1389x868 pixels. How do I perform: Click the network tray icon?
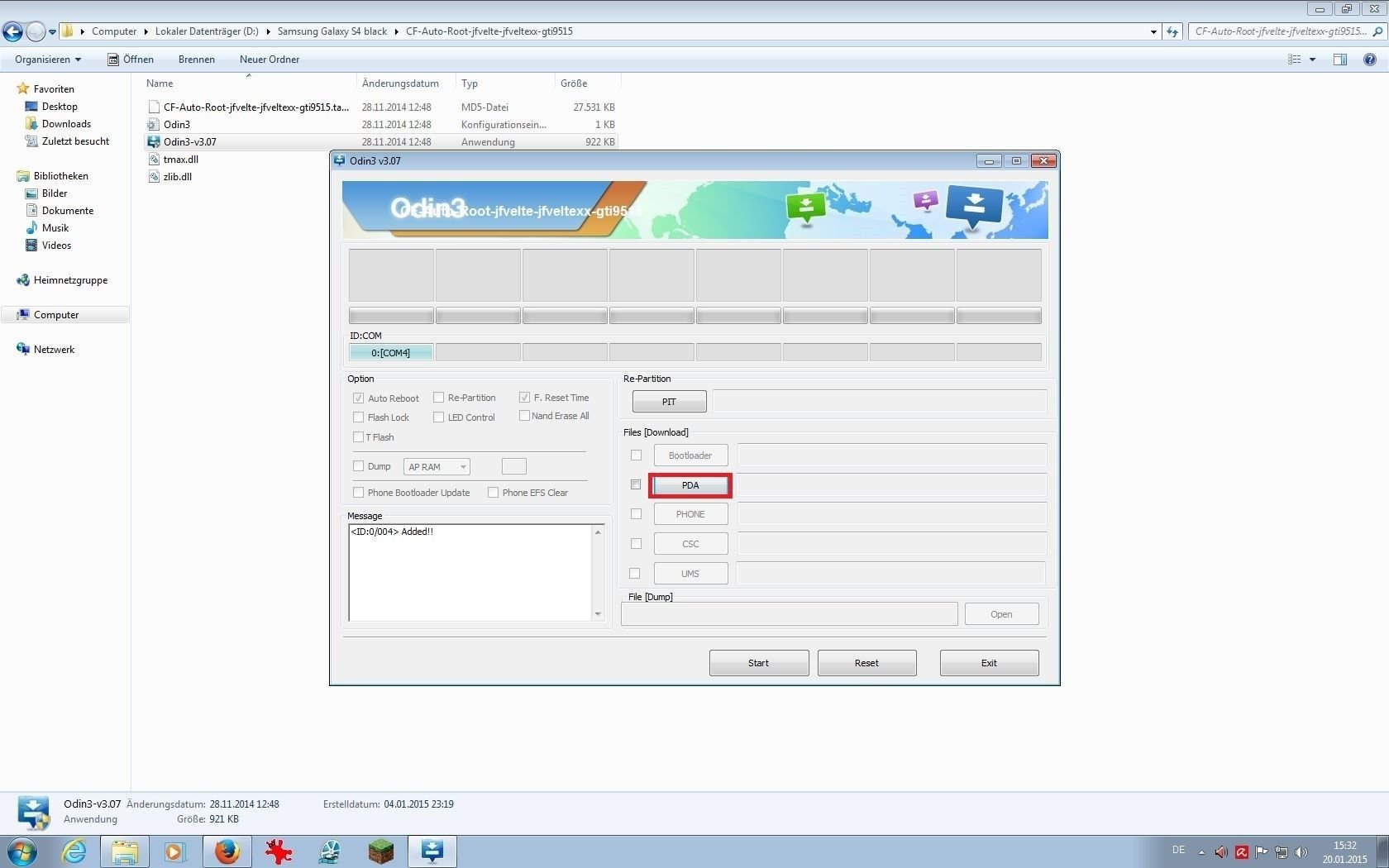(x=1282, y=852)
